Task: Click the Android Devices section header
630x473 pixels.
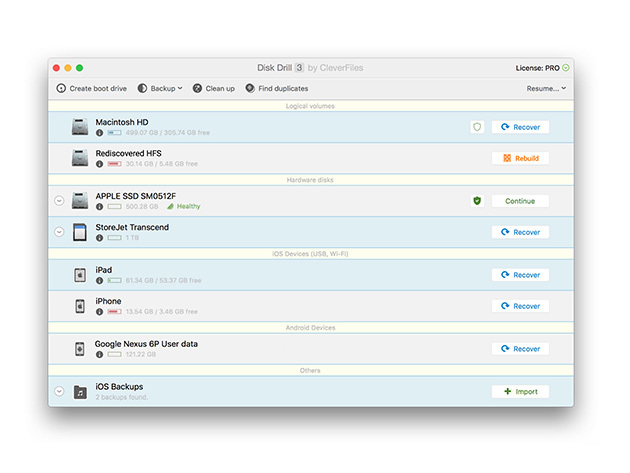Action: coord(310,328)
